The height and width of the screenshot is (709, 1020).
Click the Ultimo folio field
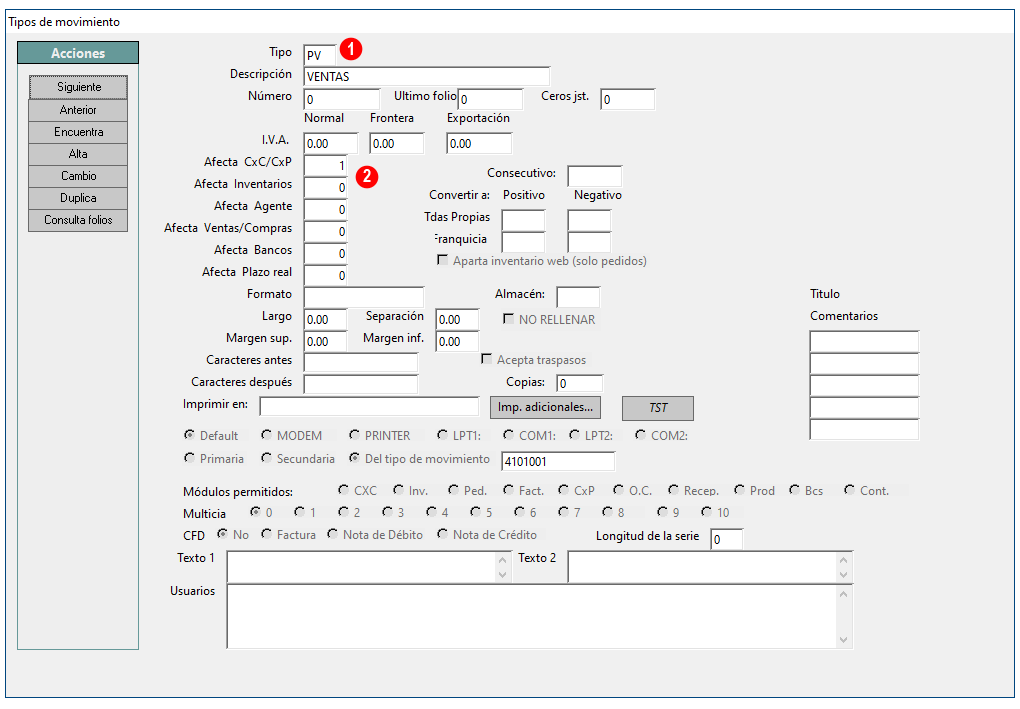coord(490,100)
